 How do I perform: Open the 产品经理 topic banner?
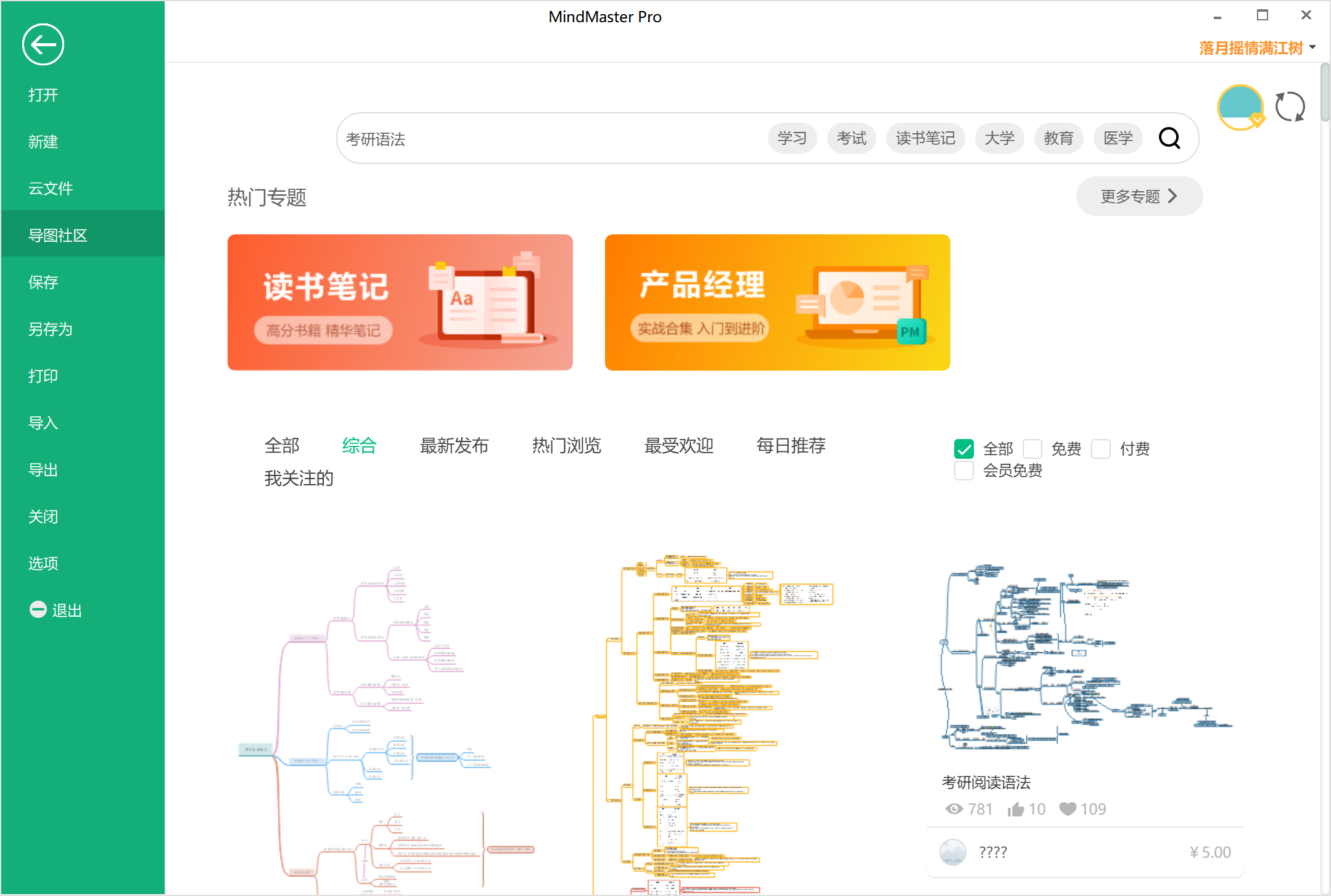point(778,302)
